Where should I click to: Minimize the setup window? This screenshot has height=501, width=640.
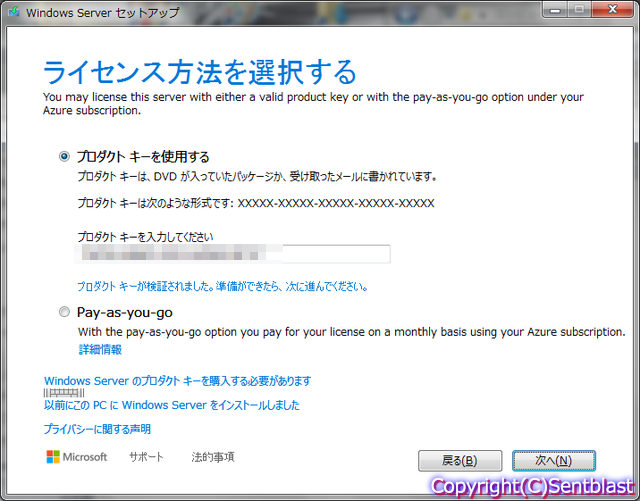click(x=555, y=9)
